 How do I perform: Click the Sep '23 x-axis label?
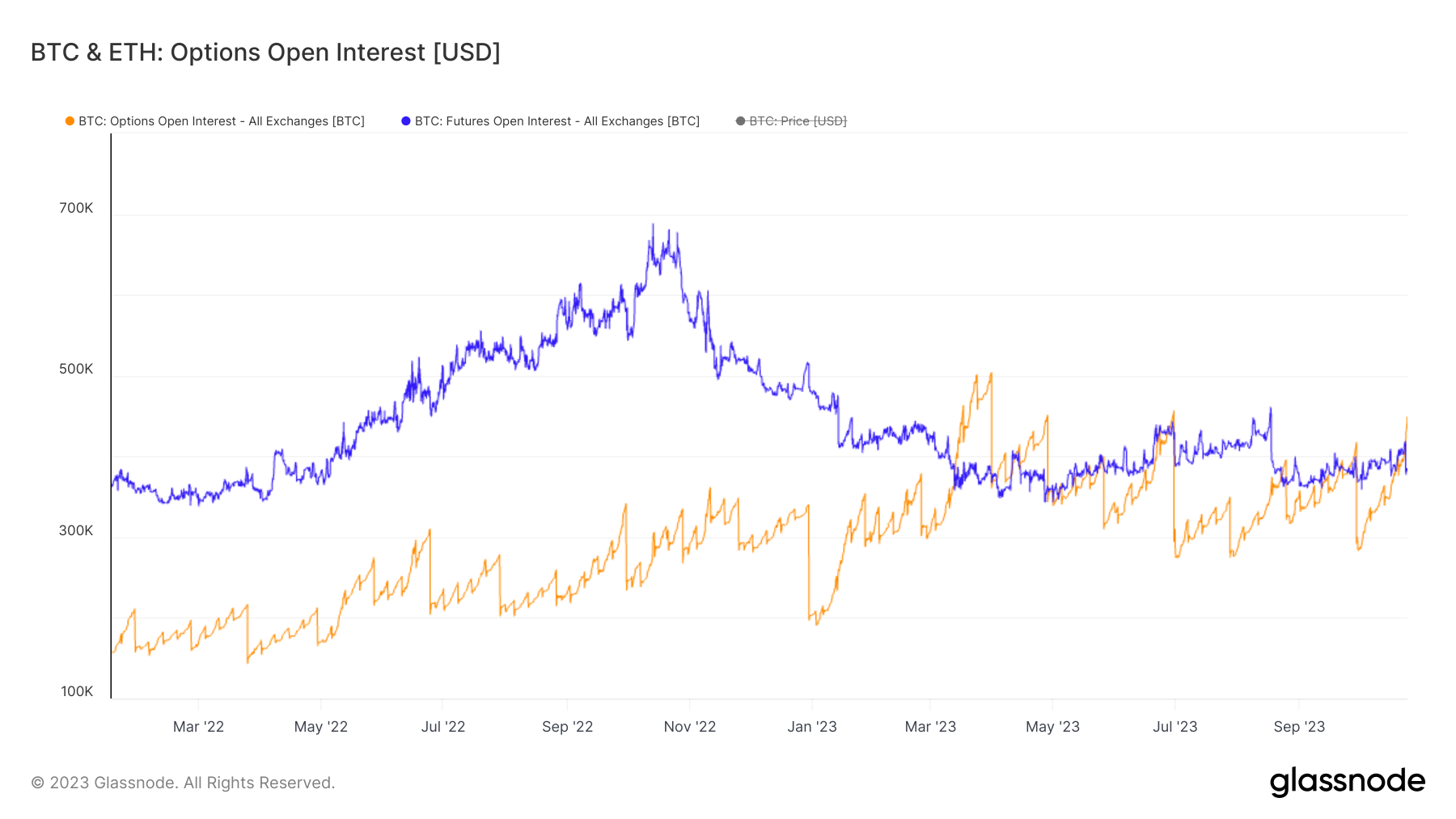coord(1299,727)
